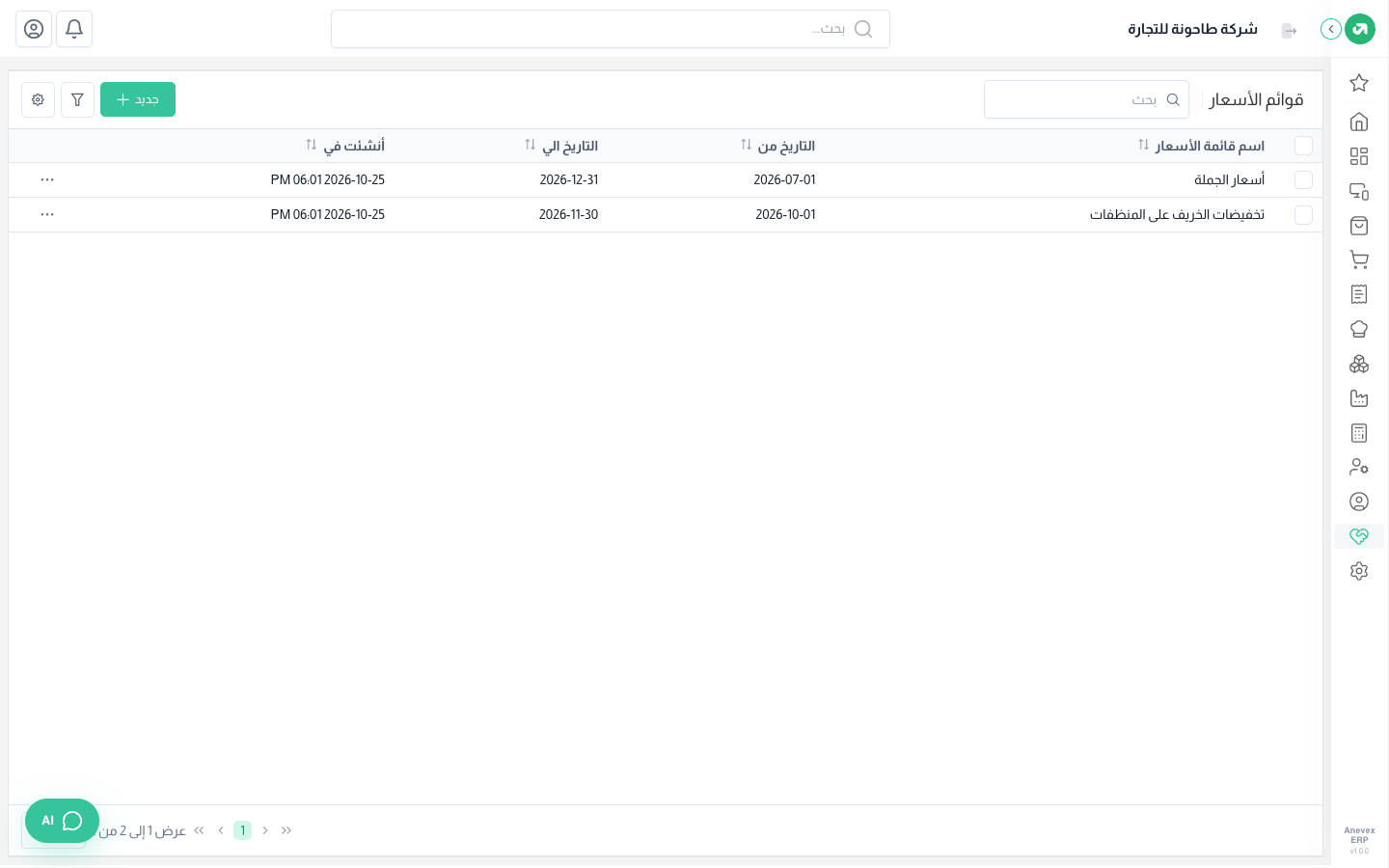Click the green جديد button
Screen dimensions: 1389x868
coord(138,99)
